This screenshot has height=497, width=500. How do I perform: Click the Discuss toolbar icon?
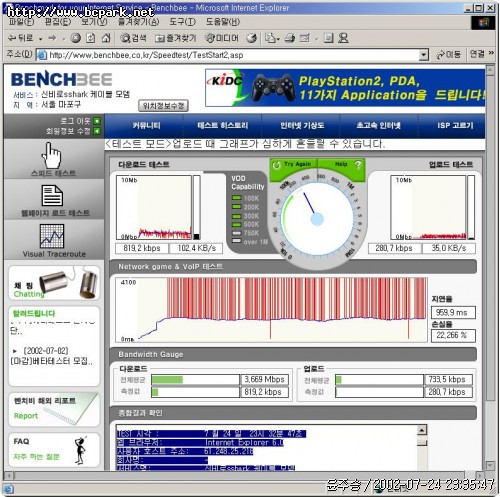[328, 38]
